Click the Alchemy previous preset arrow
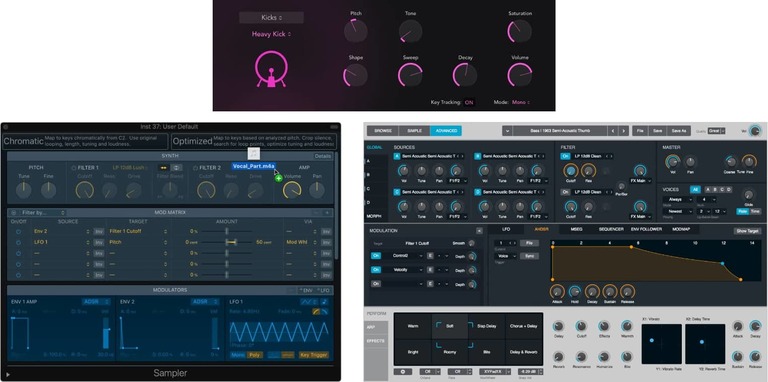The height and width of the screenshot is (382, 768). point(612,131)
